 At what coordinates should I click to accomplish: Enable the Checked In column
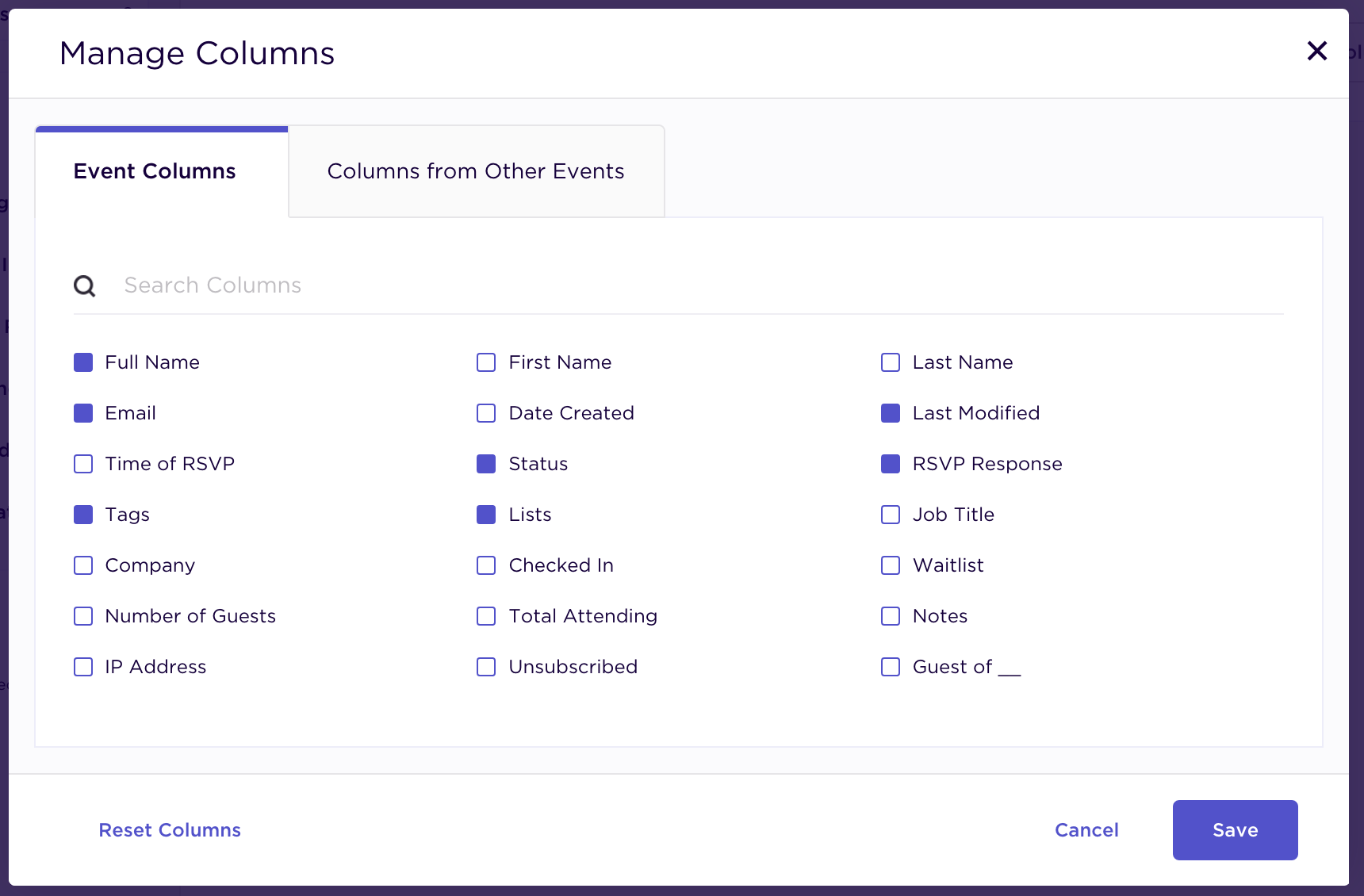coord(486,565)
